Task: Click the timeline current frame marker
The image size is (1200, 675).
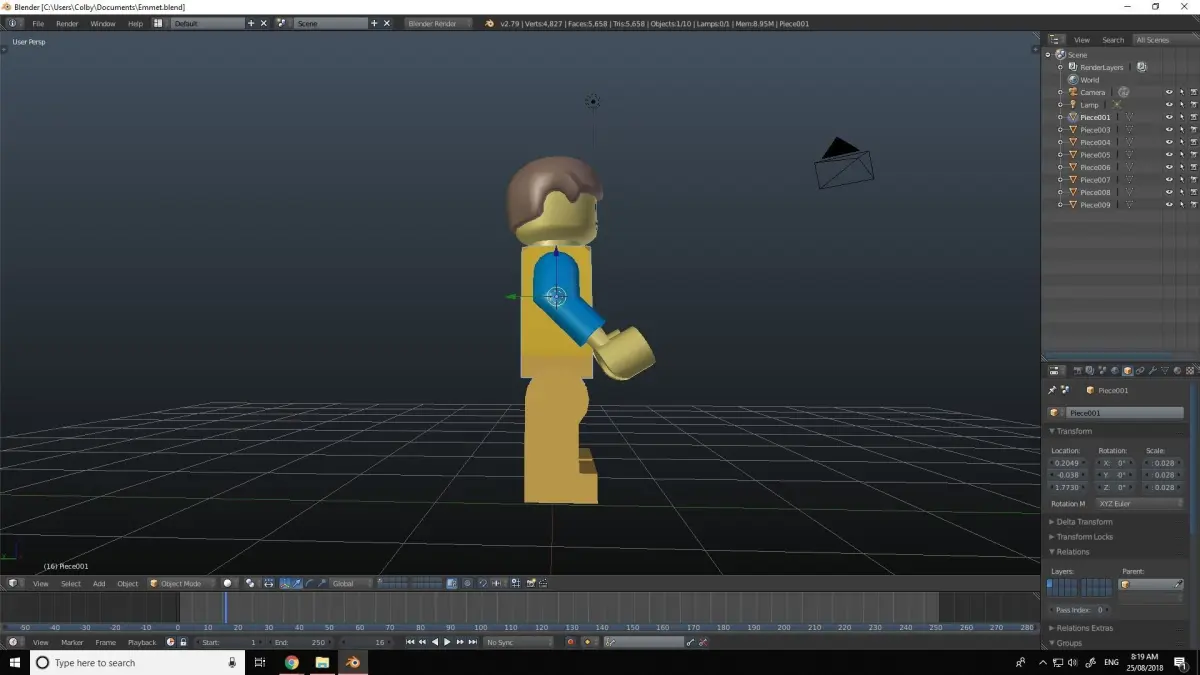Action: point(225,607)
